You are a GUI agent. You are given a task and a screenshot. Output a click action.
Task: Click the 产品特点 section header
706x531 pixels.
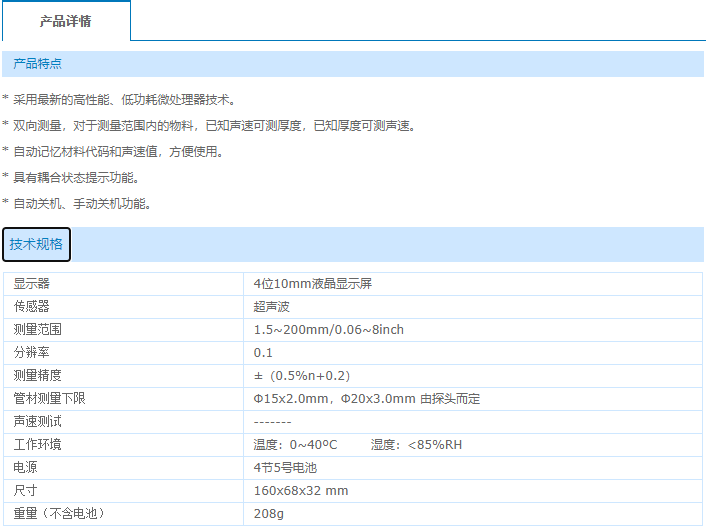(37, 64)
